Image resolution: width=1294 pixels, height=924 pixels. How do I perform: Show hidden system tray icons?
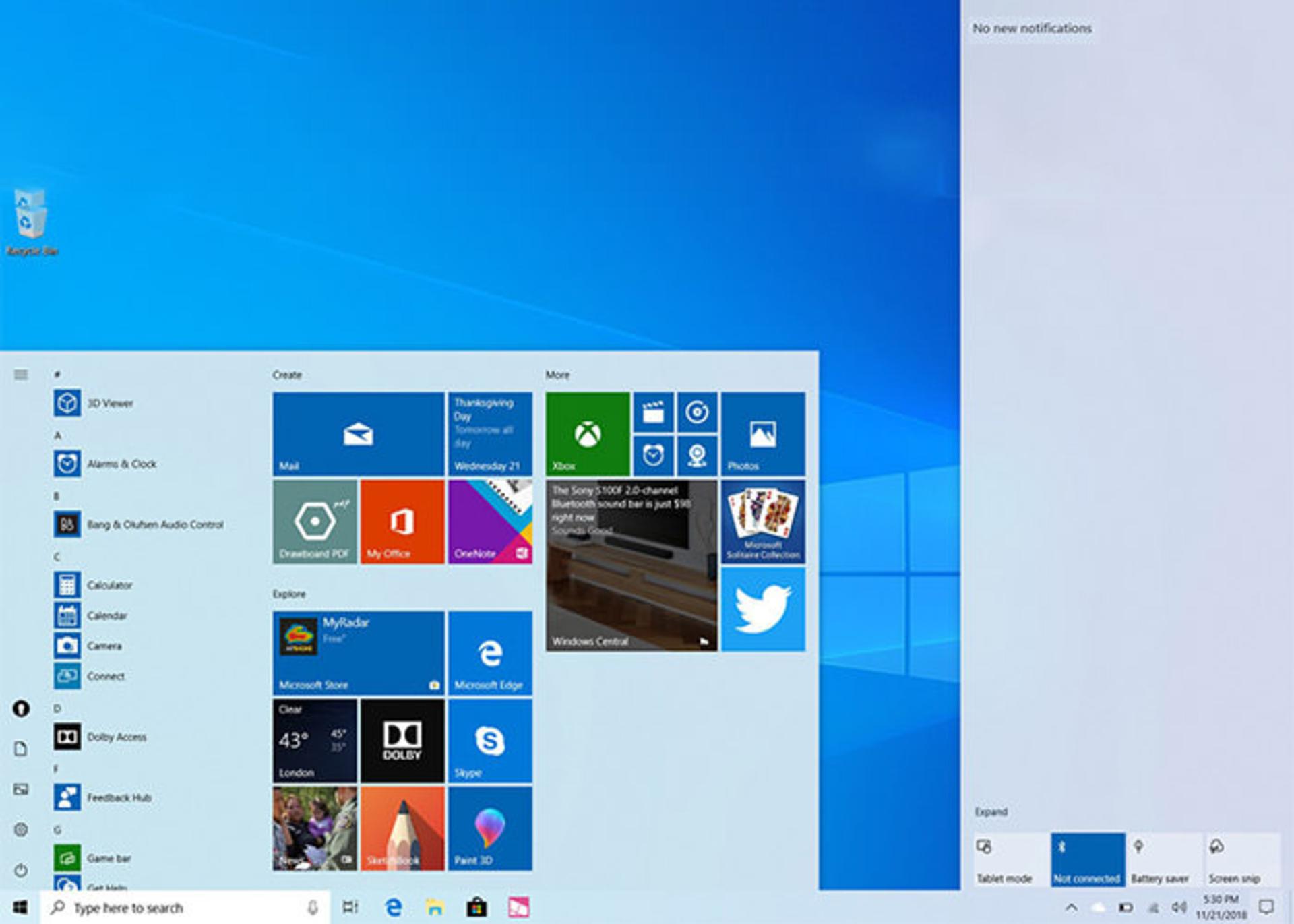pyautogui.click(x=1071, y=907)
